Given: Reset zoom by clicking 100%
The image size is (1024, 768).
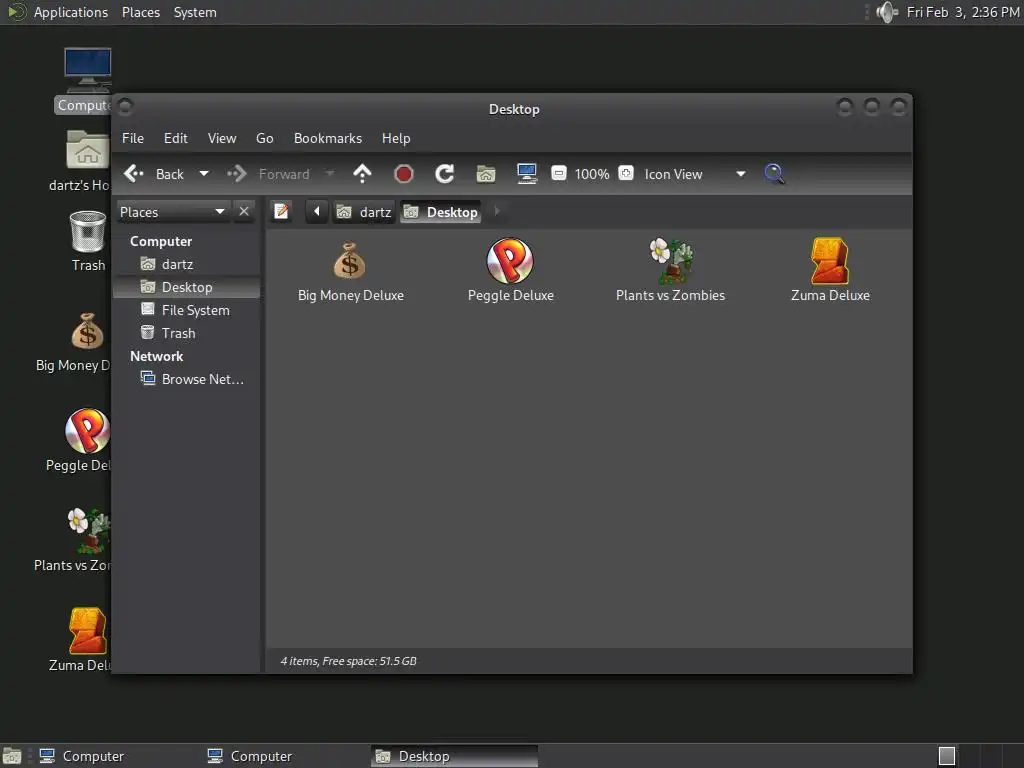Looking at the screenshot, I should click(x=592, y=174).
